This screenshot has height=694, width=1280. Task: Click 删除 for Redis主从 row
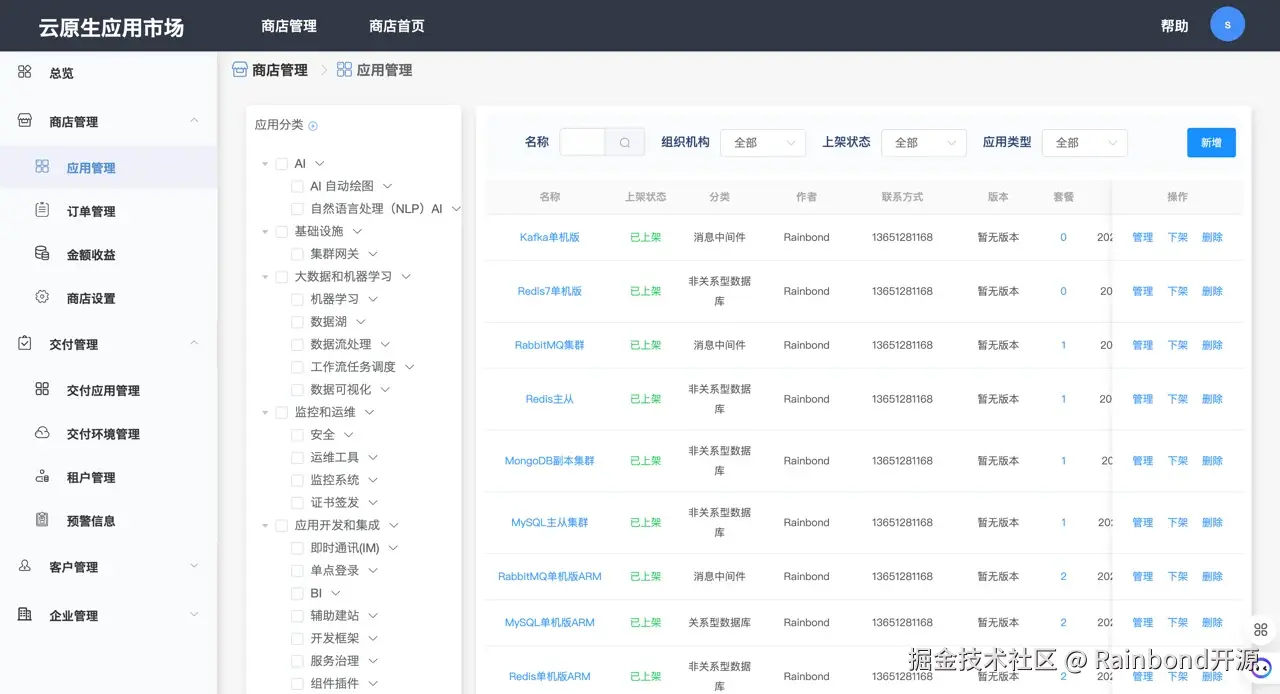tap(1212, 400)
